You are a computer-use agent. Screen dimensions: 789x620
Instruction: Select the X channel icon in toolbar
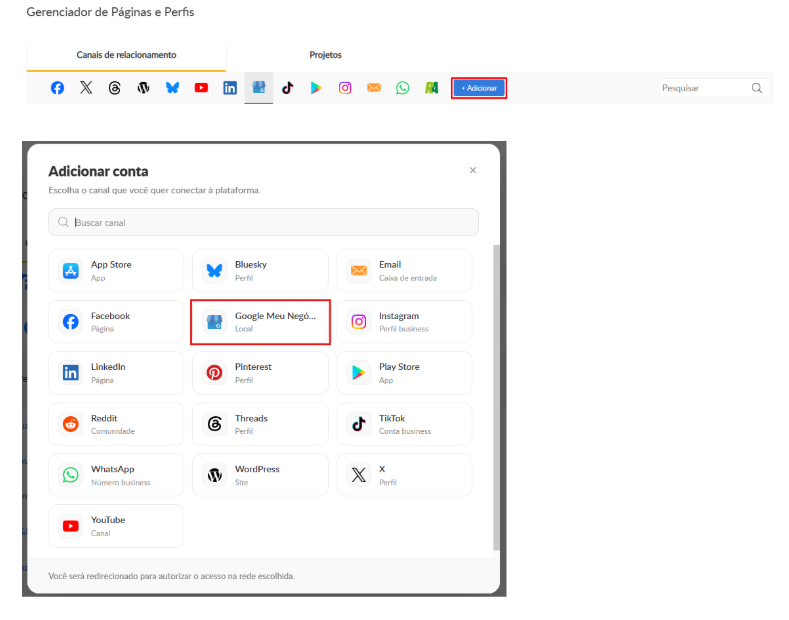coord(86,88)
